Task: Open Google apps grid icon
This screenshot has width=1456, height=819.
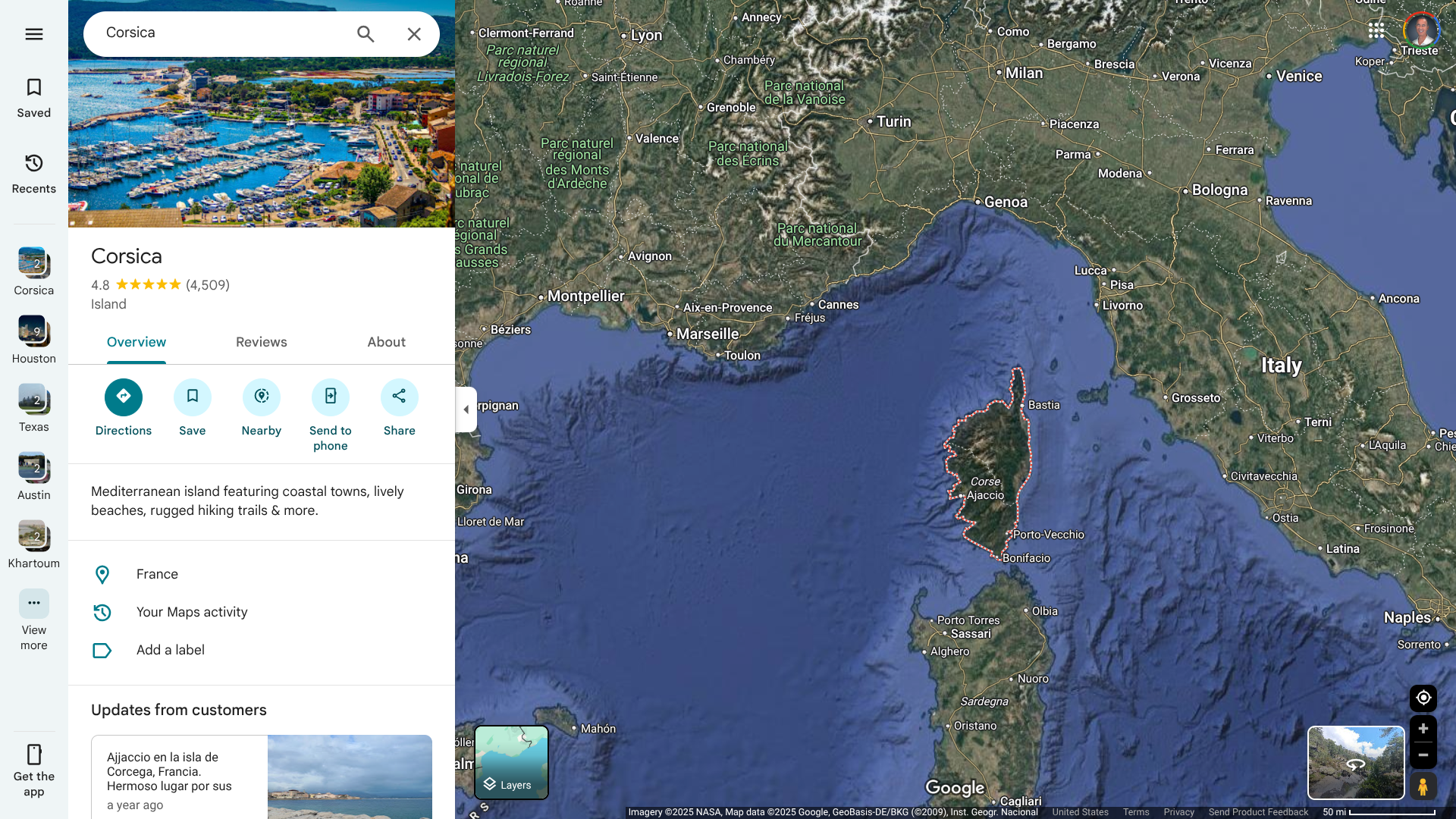Action: tap(1376, 30)
